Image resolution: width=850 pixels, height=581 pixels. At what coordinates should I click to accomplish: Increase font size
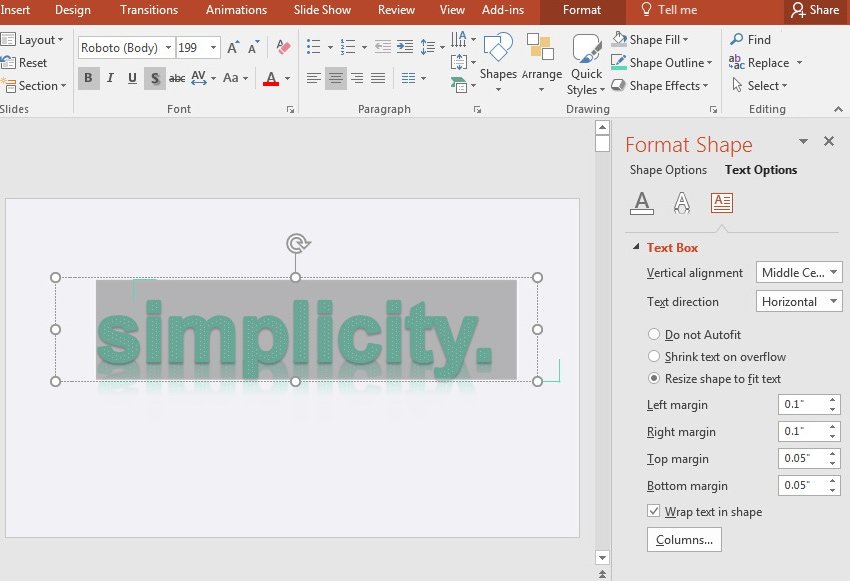(233, 48)
